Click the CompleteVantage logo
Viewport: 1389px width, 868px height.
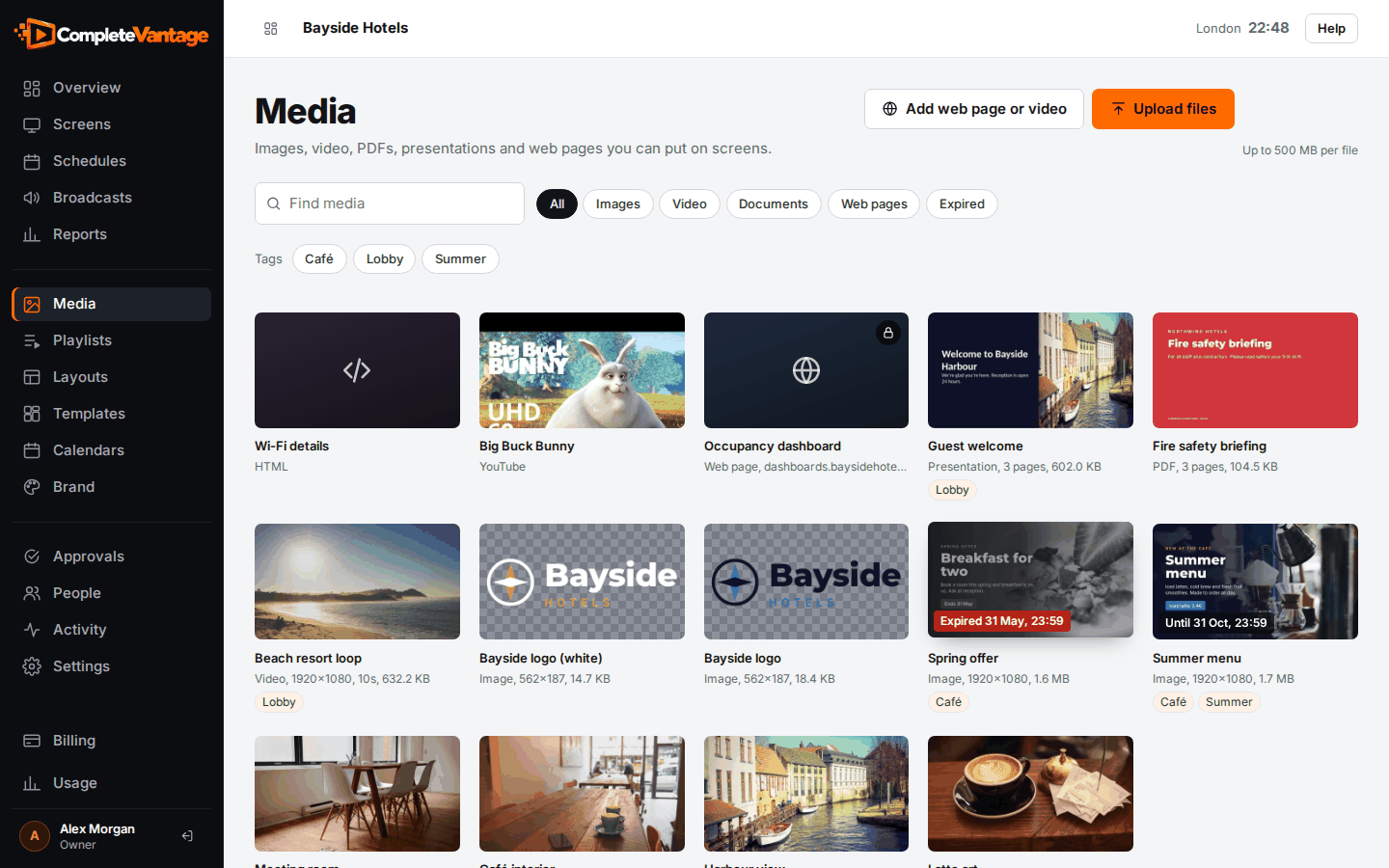(112, 35)
